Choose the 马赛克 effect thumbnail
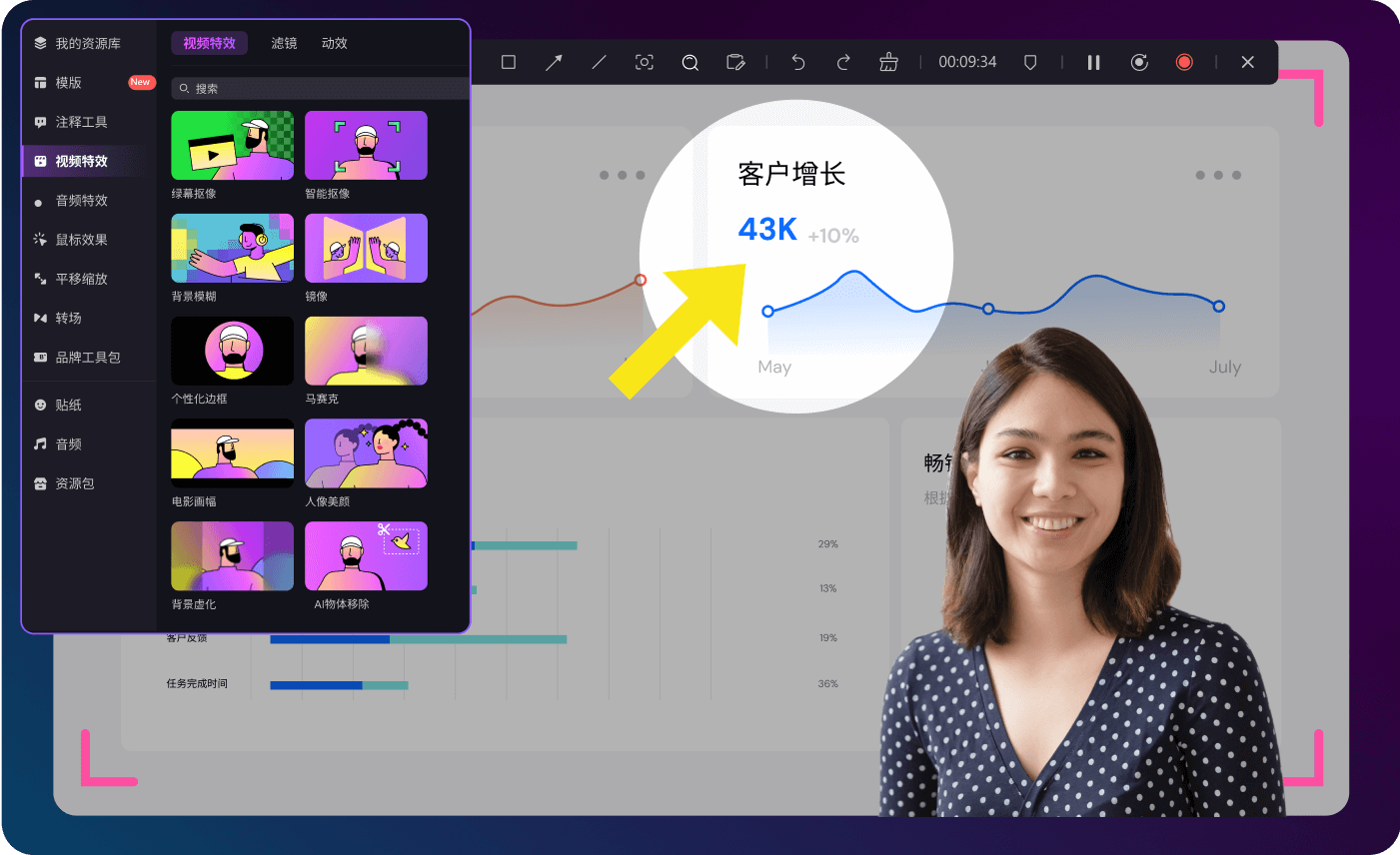1400x855 pixels. [366, 351]
